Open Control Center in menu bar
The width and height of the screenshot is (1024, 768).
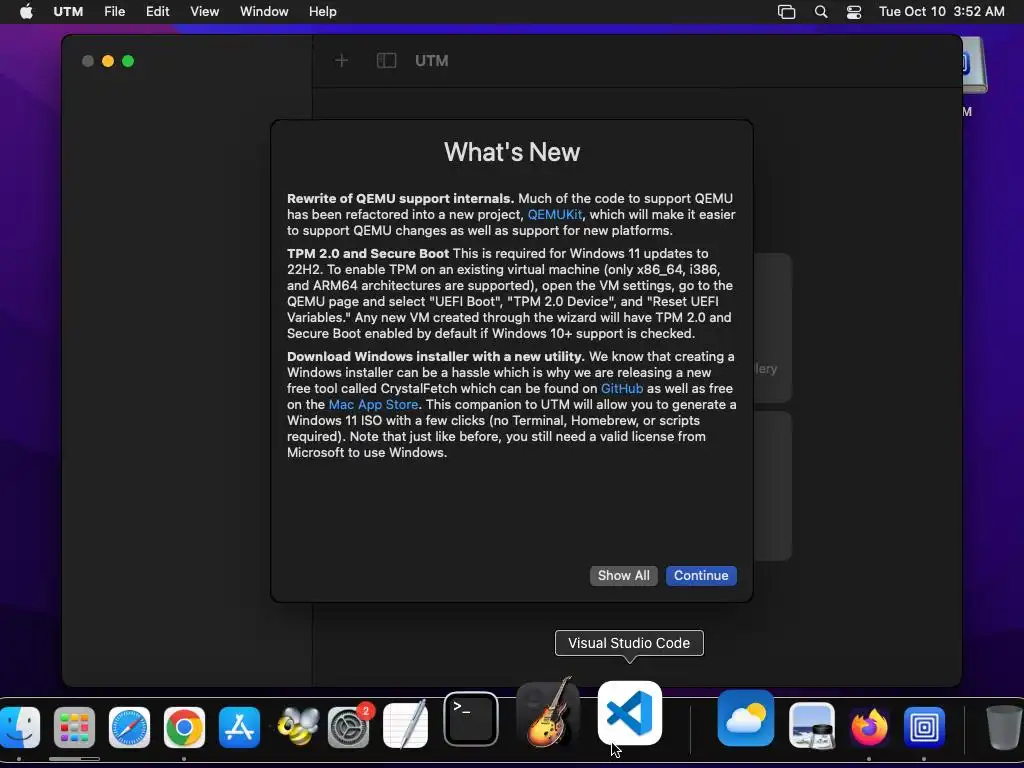(x=854, y=12)
